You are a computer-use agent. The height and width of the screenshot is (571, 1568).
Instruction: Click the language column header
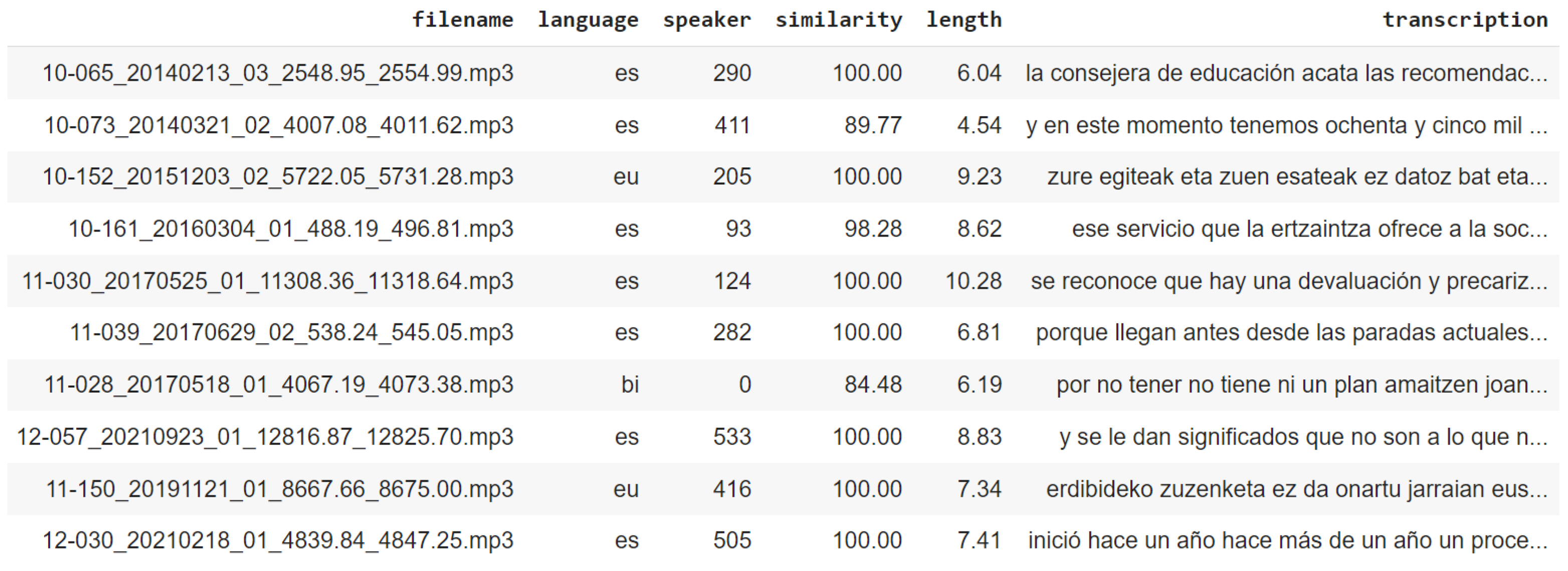click(588, 20)
